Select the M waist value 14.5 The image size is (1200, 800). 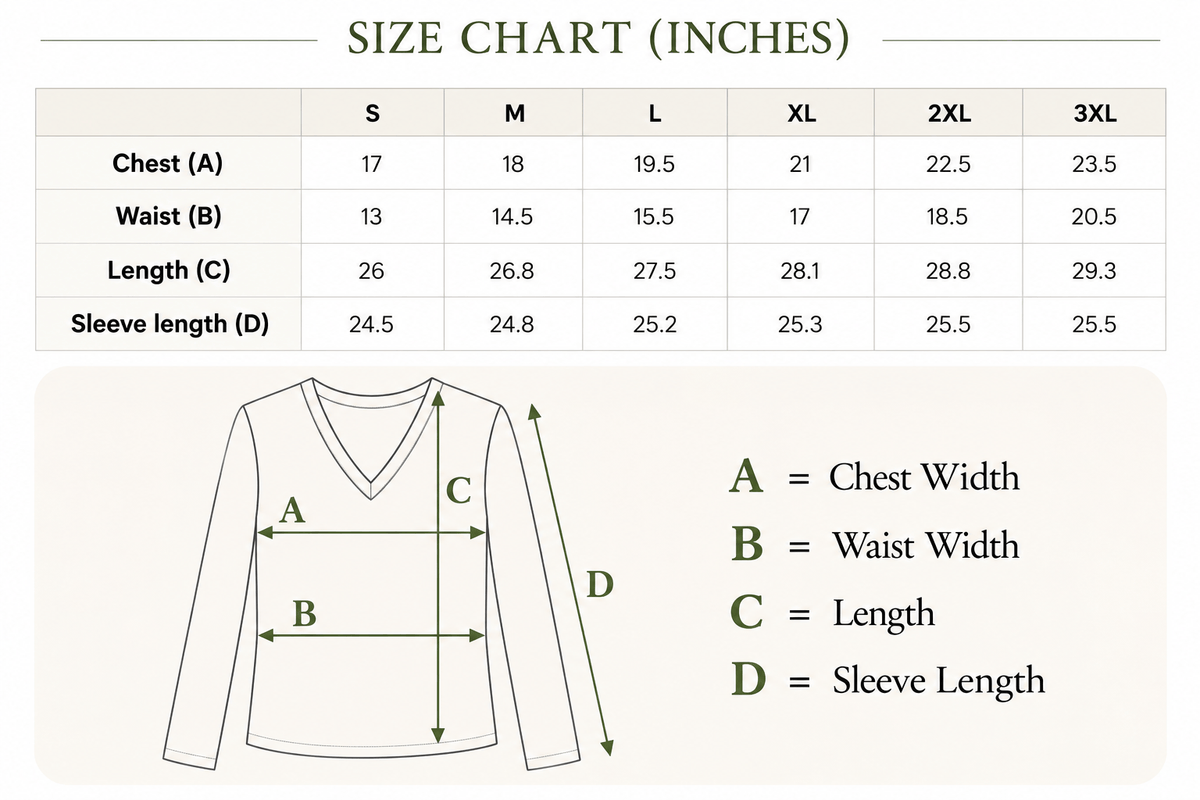(x=512, y=217)
